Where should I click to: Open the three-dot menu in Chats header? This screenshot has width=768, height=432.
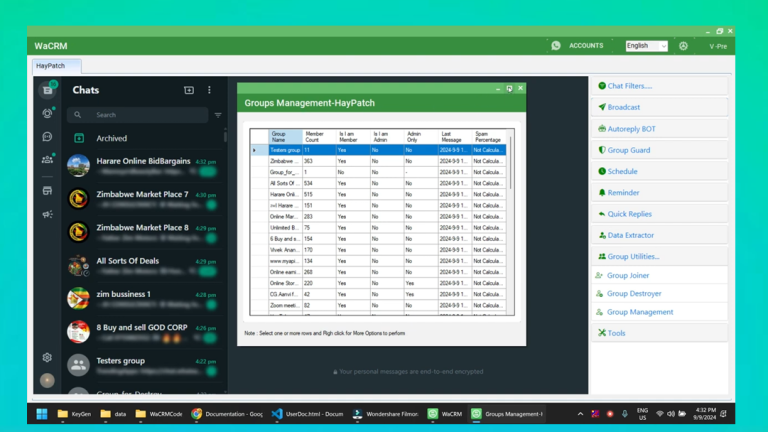click(209, 90)
